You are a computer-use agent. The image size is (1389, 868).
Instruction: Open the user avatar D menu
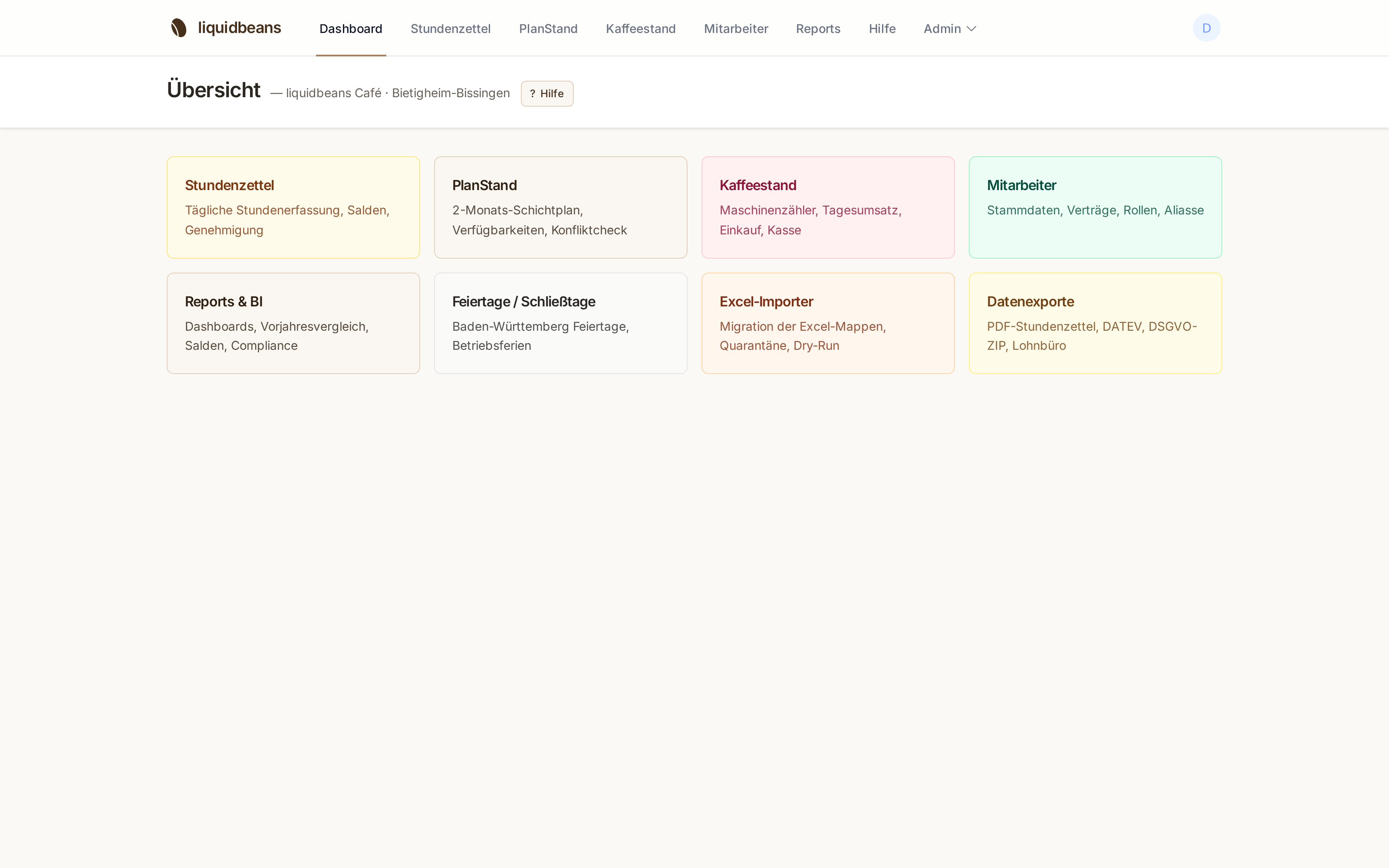click(x=1206, y=28)
